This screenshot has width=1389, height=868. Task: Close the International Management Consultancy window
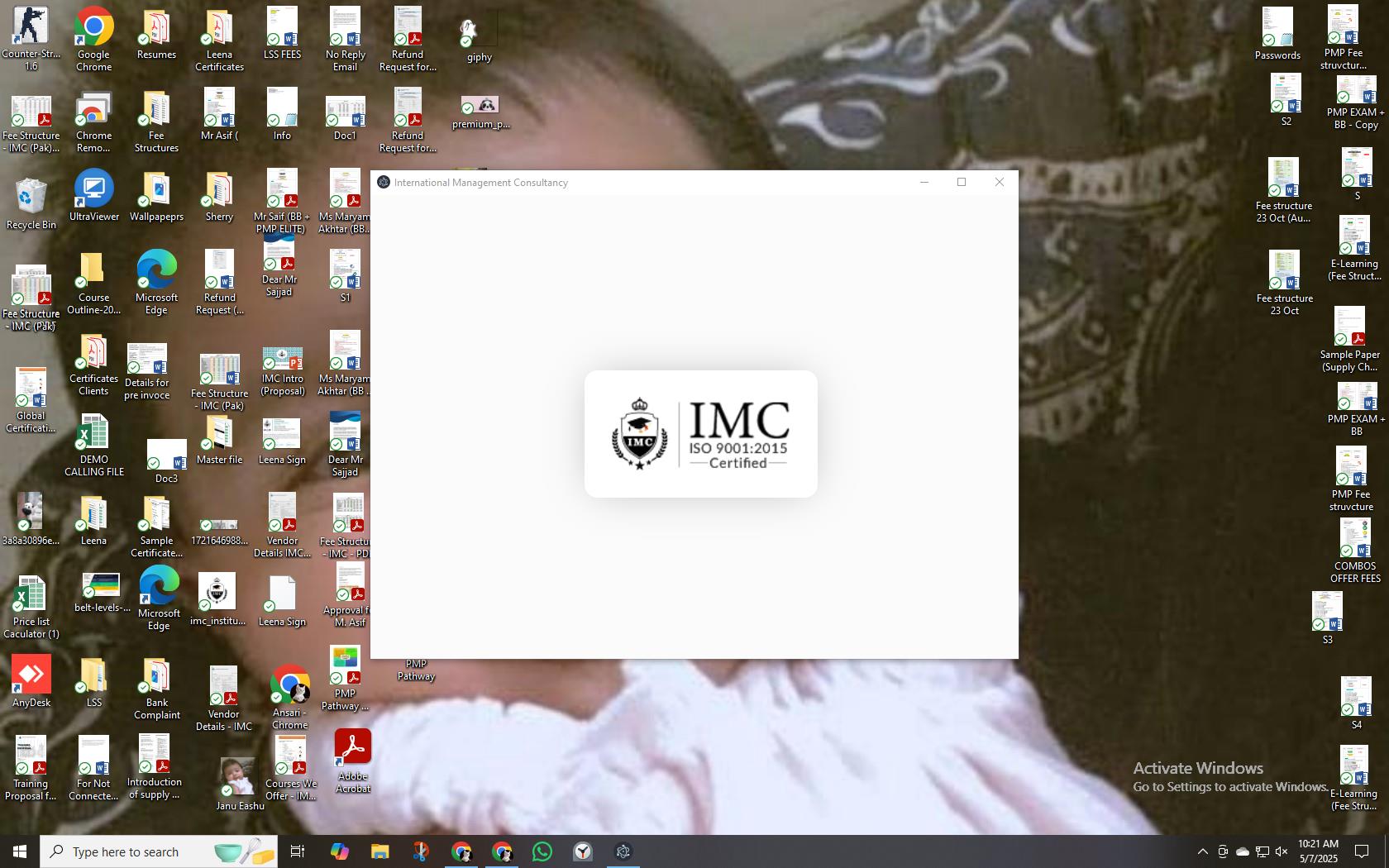coord(1000,182)
